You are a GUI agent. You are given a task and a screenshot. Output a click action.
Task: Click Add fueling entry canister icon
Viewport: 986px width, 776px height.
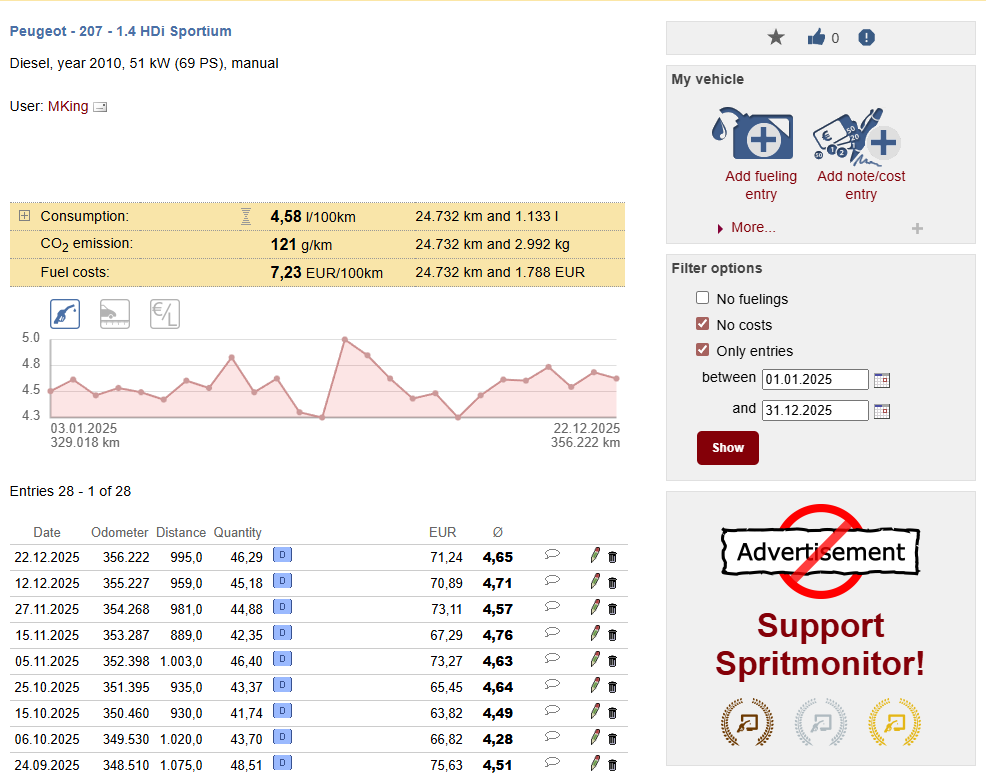753,133
